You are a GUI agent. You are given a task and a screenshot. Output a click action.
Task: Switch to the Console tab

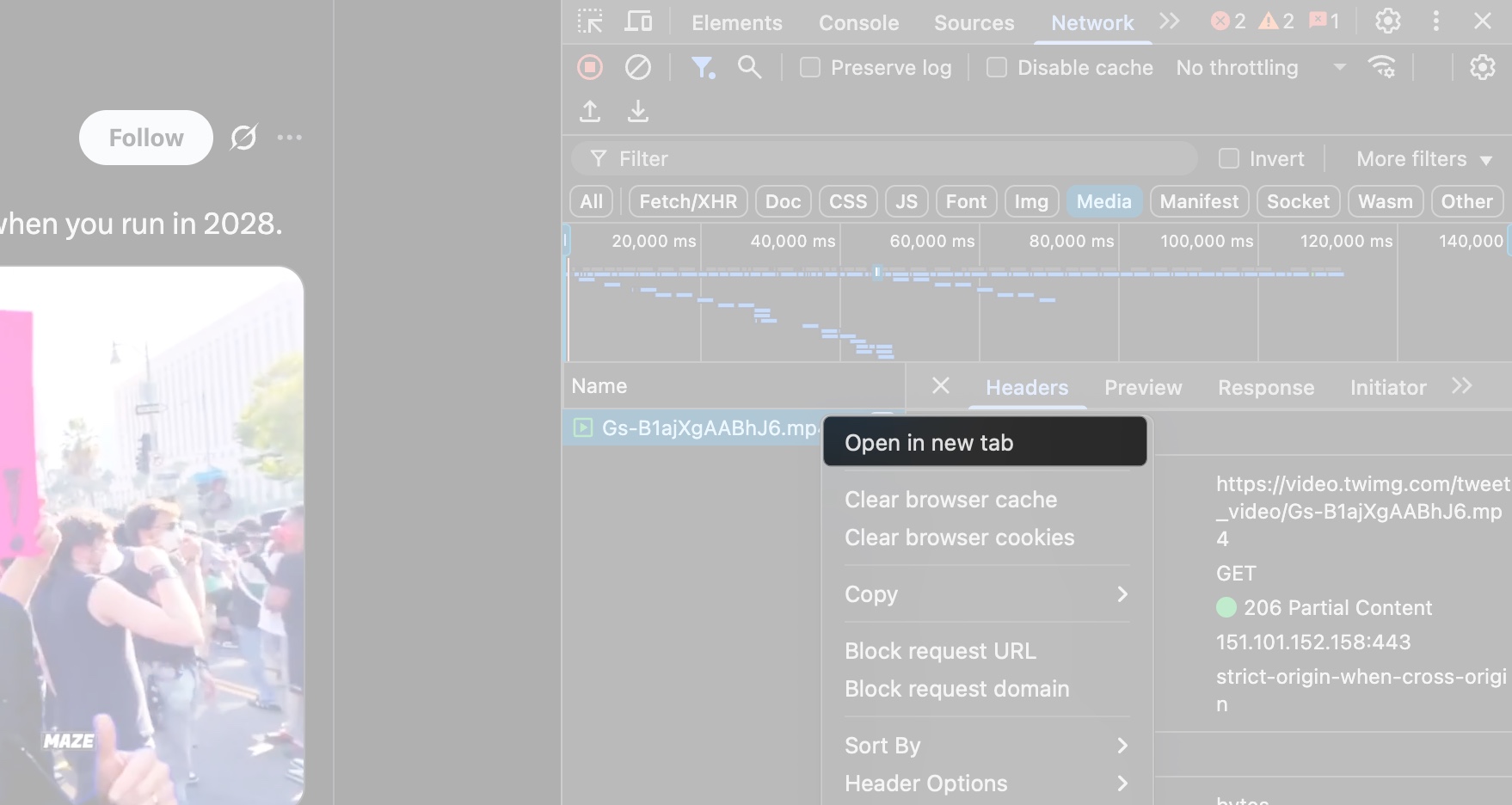(858, 23)
